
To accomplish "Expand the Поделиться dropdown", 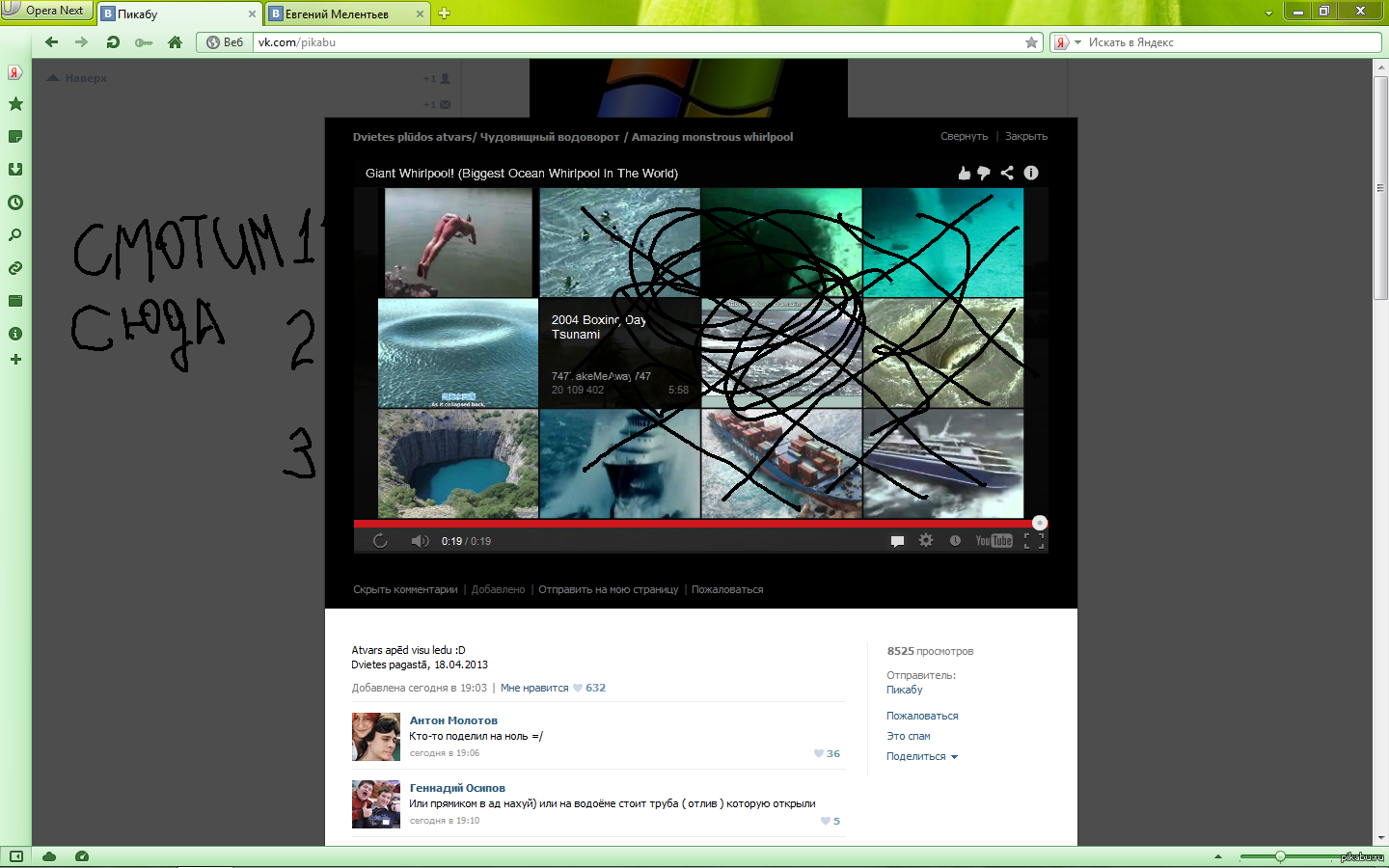I will coord(922,757).
